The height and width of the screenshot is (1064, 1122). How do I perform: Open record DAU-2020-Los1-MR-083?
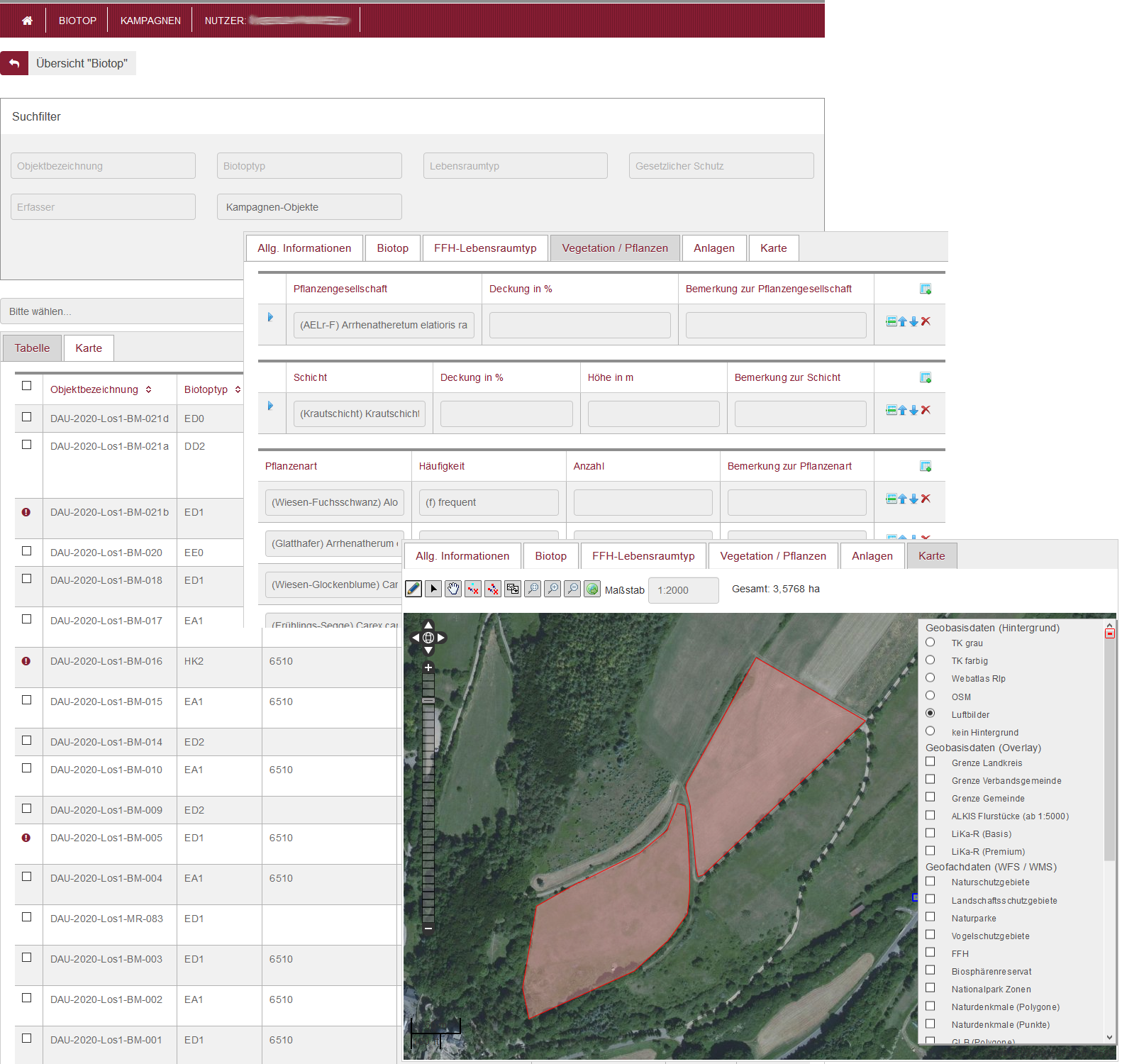tap(106, 919)
